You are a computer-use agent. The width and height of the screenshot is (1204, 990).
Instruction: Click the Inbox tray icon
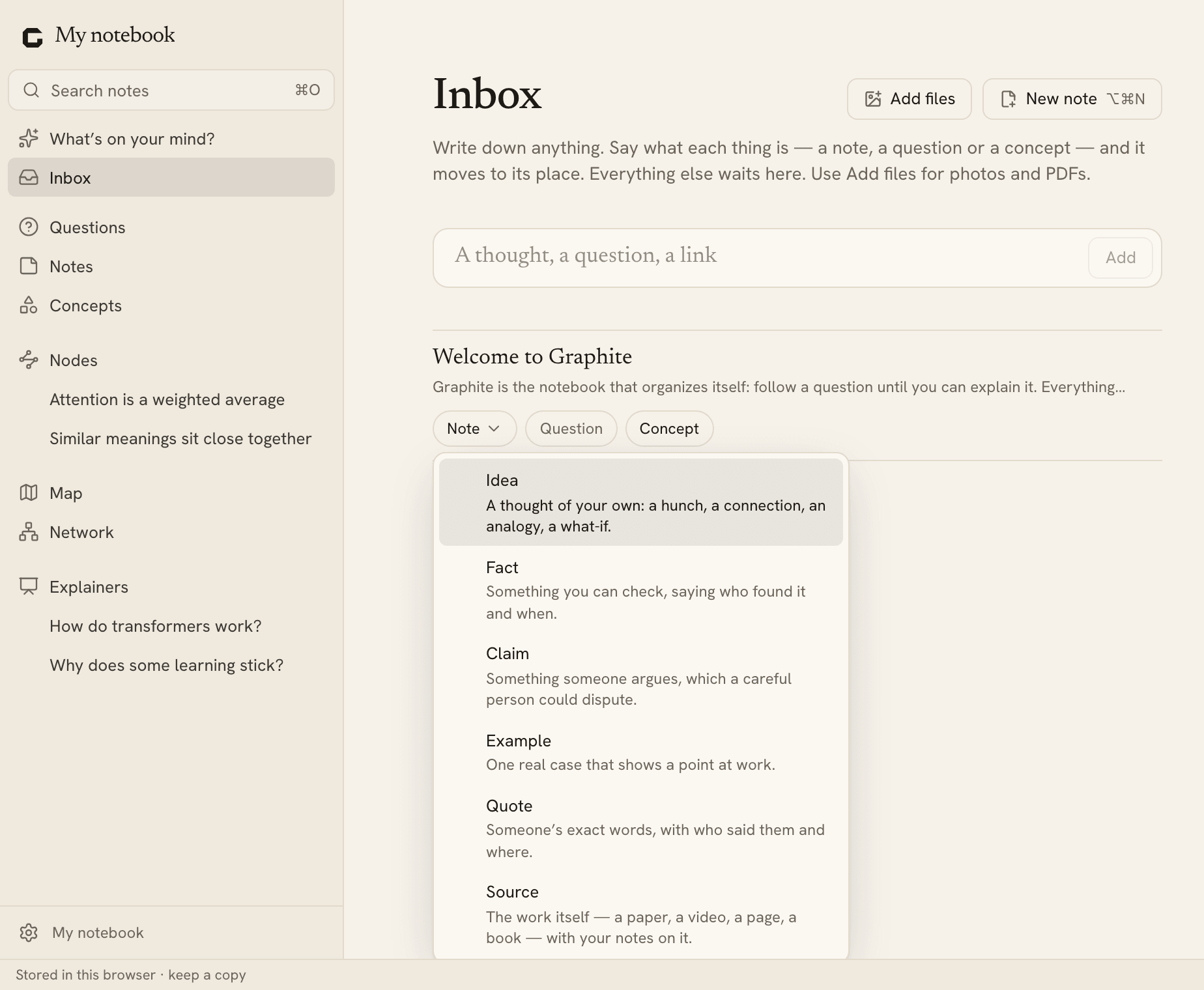coord(29,177)
